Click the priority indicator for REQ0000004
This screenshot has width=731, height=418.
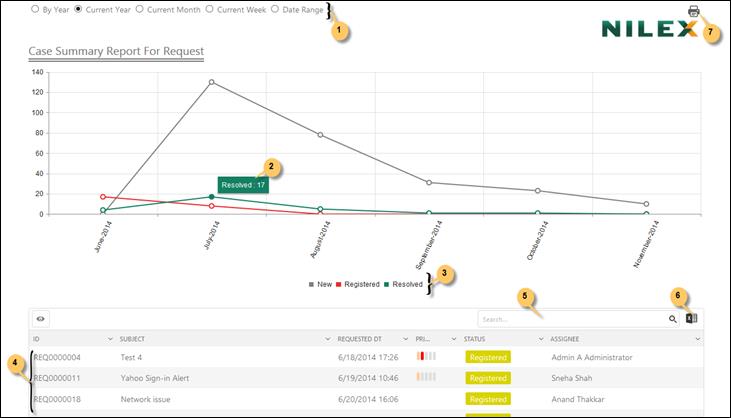click(x=427, y=356)
